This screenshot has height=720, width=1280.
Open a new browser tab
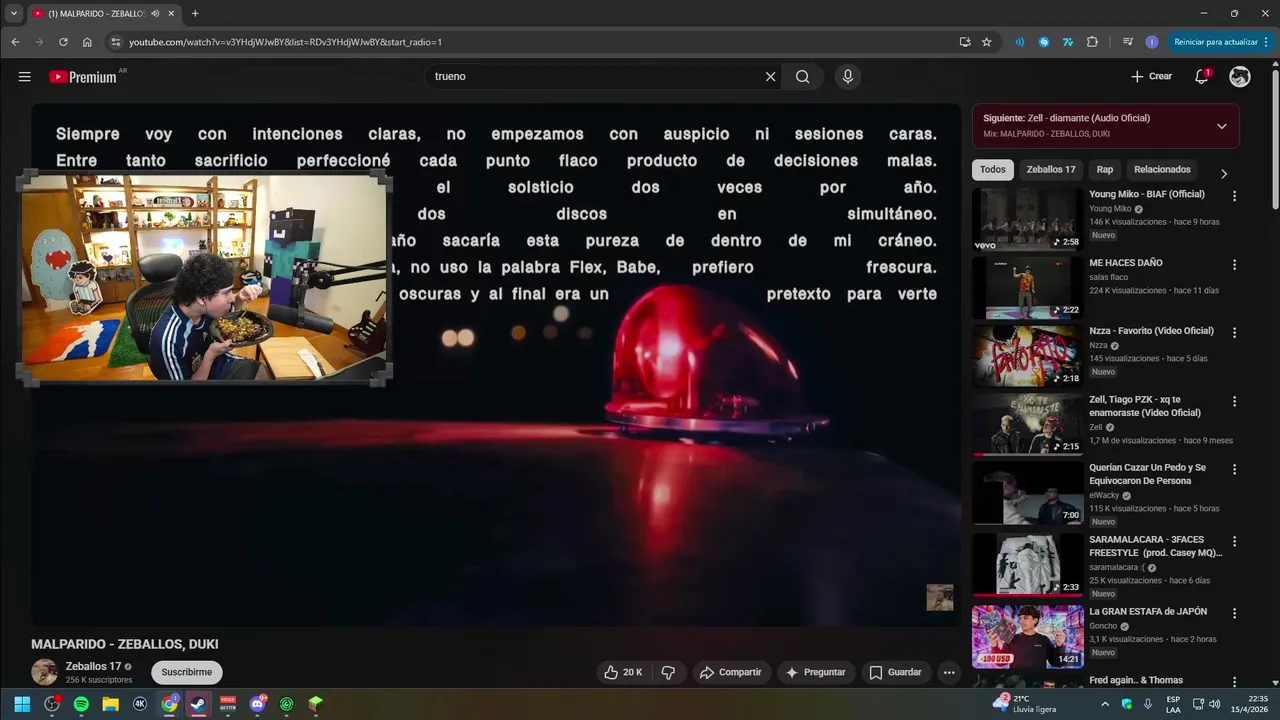[195, 14]
